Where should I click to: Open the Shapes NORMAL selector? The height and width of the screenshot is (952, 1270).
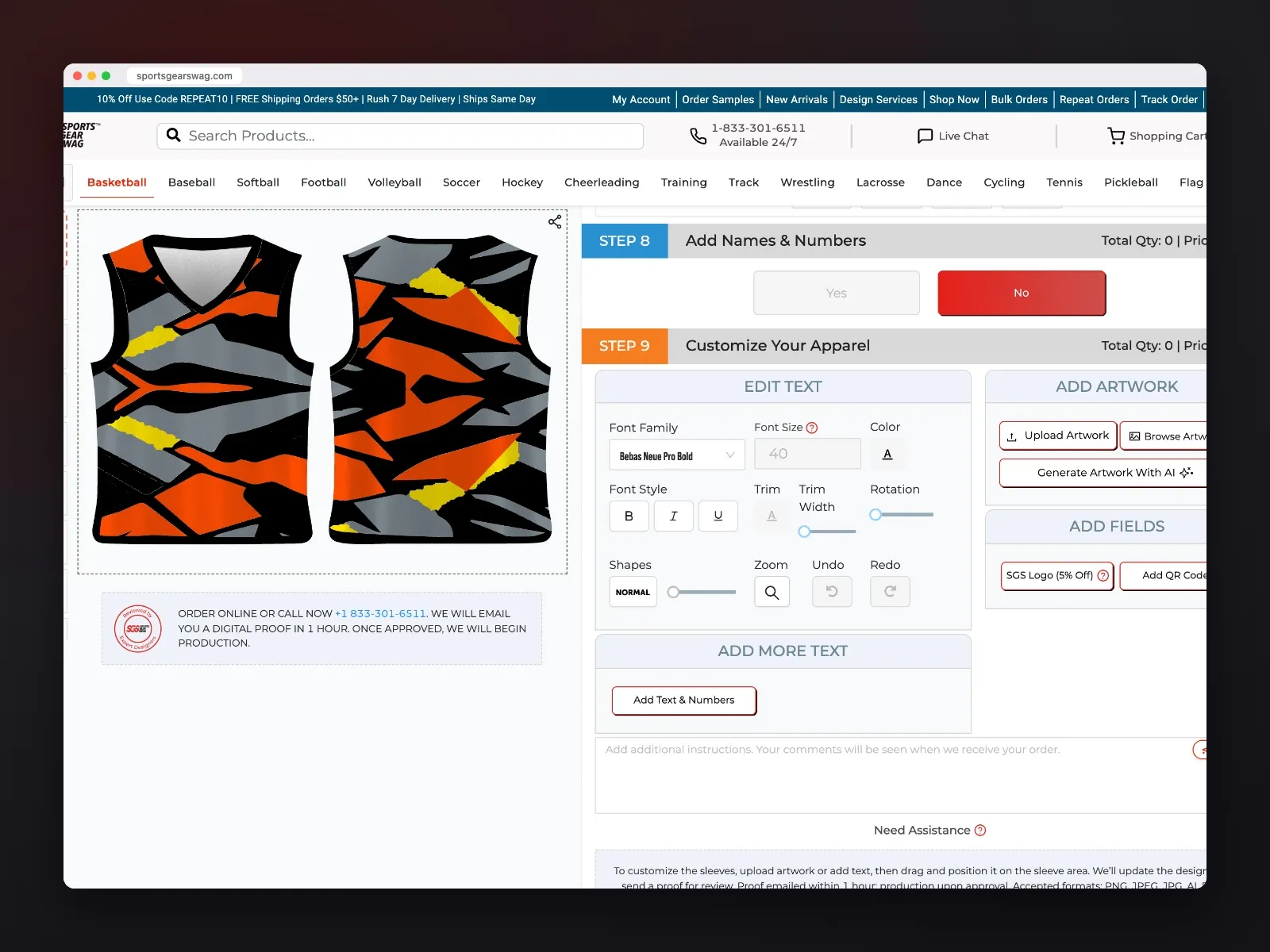(x=633, y=592)
